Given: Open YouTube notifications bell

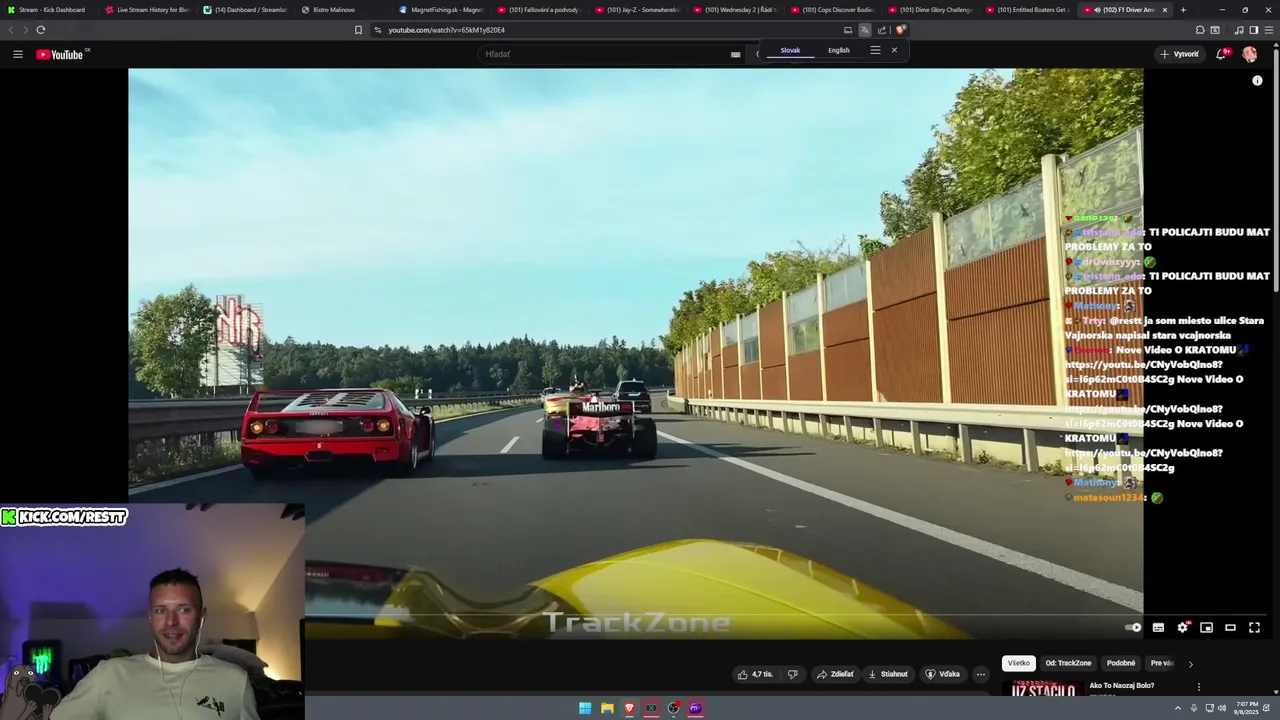Looking at the screenshot, I should [x=1221, y=54].
